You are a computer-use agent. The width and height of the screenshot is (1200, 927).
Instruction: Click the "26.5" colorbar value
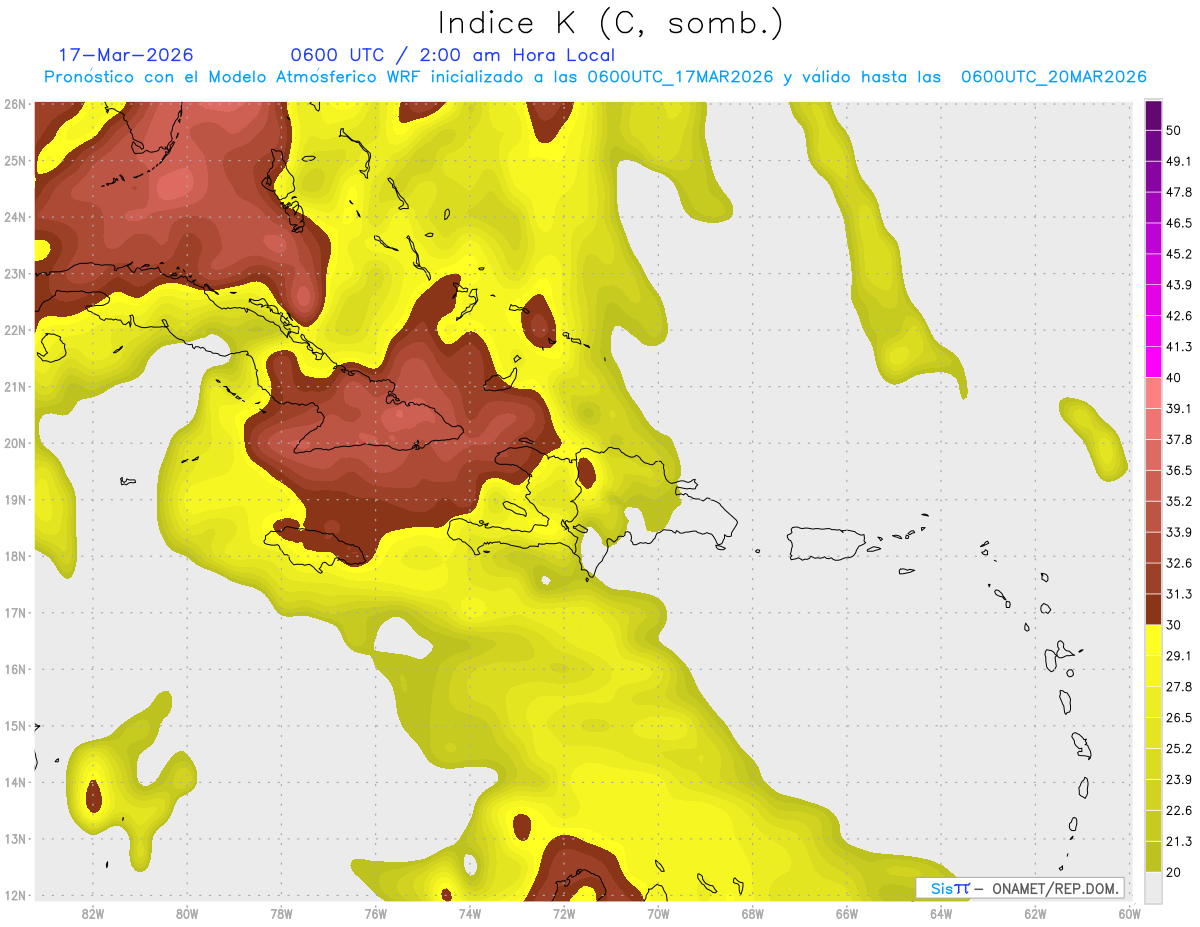click(1179, 718)
